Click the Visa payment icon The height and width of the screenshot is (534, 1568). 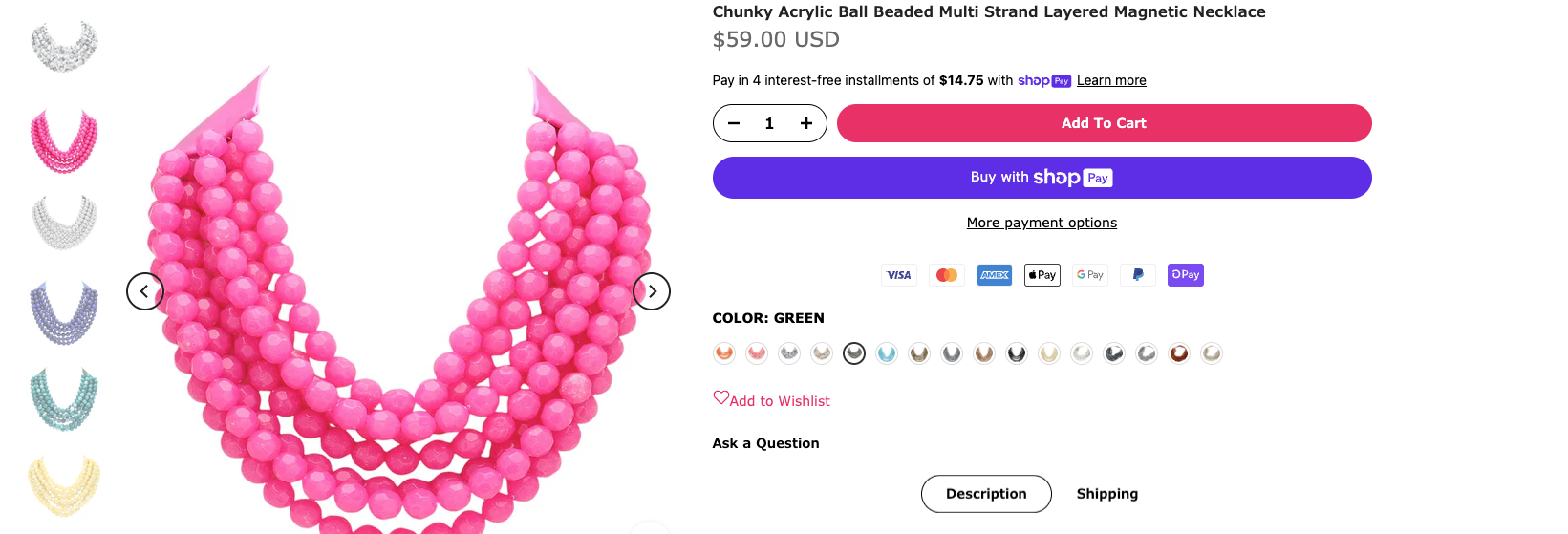point(899,275)
